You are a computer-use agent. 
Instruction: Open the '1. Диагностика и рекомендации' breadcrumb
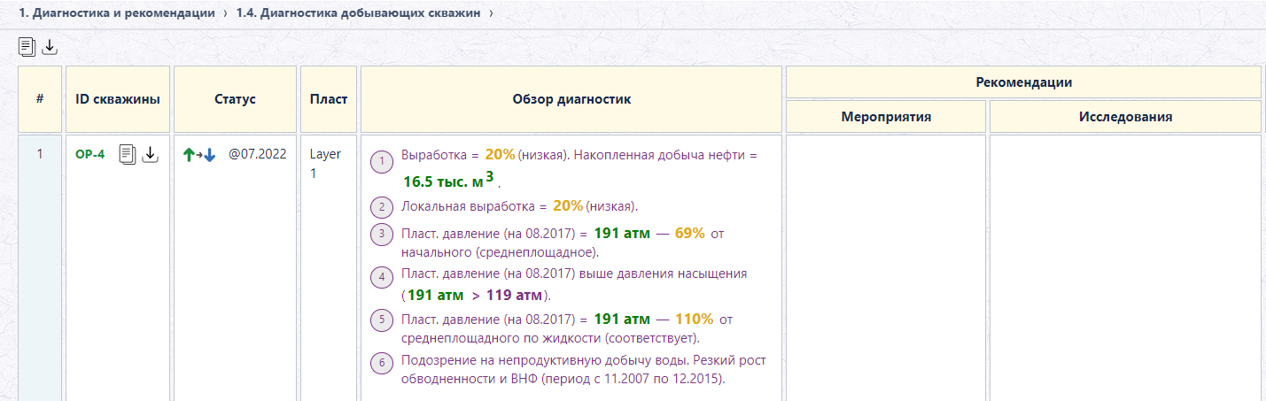(x=116, y=13)
